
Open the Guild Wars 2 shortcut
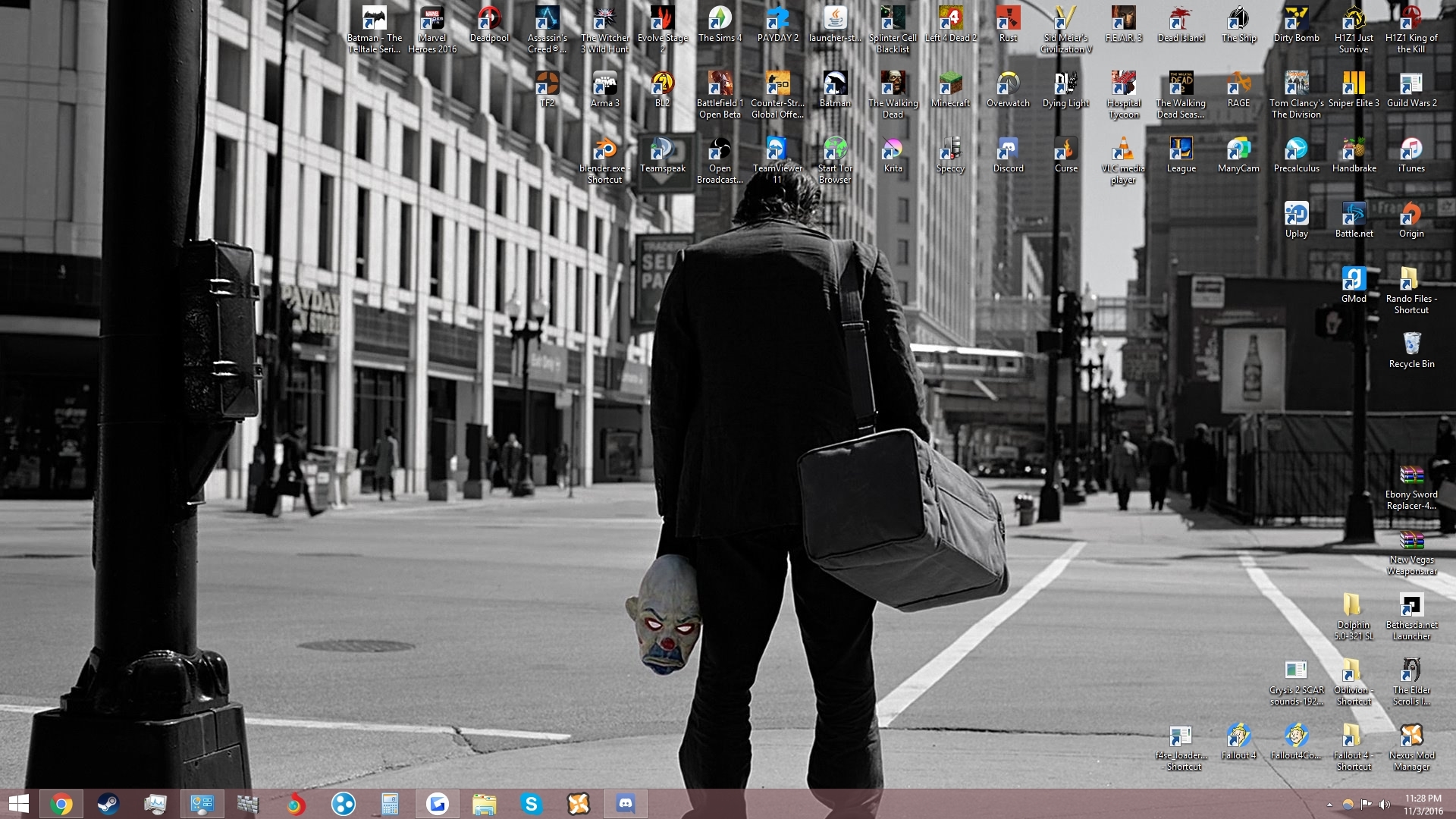[1411, 90]
